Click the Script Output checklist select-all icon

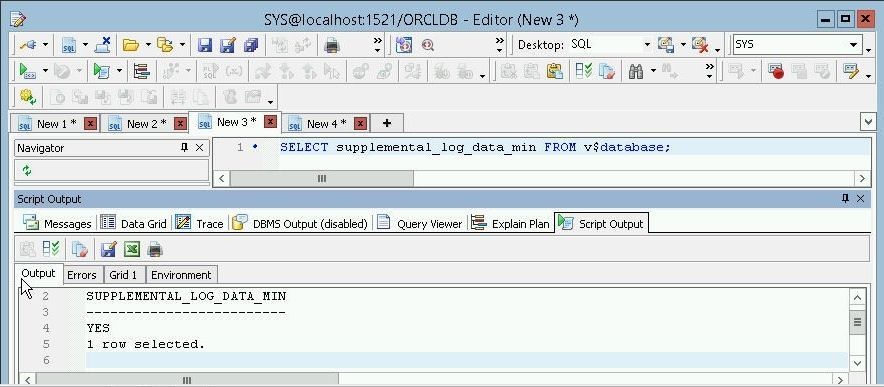(x=51, y=249)
